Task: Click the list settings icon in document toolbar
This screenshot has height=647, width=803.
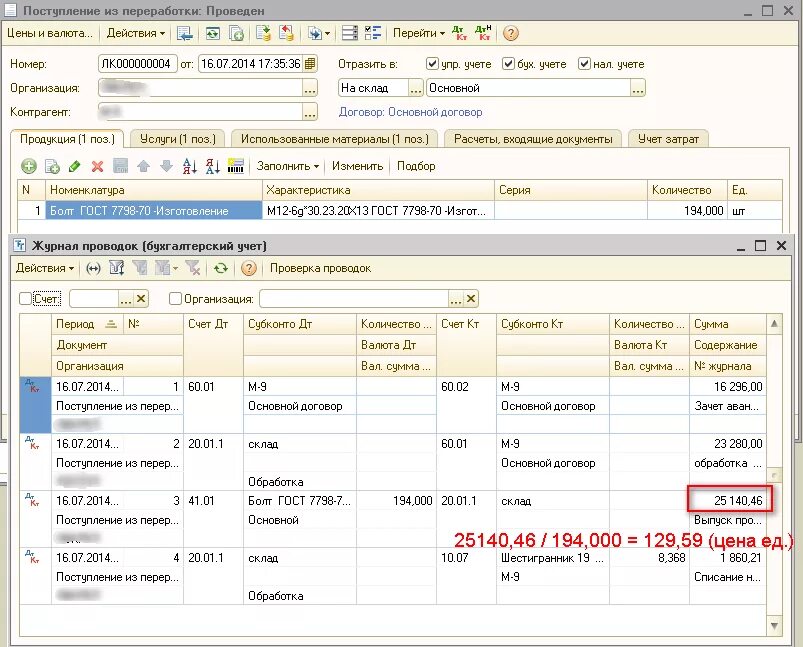Action: pos(350,33)
